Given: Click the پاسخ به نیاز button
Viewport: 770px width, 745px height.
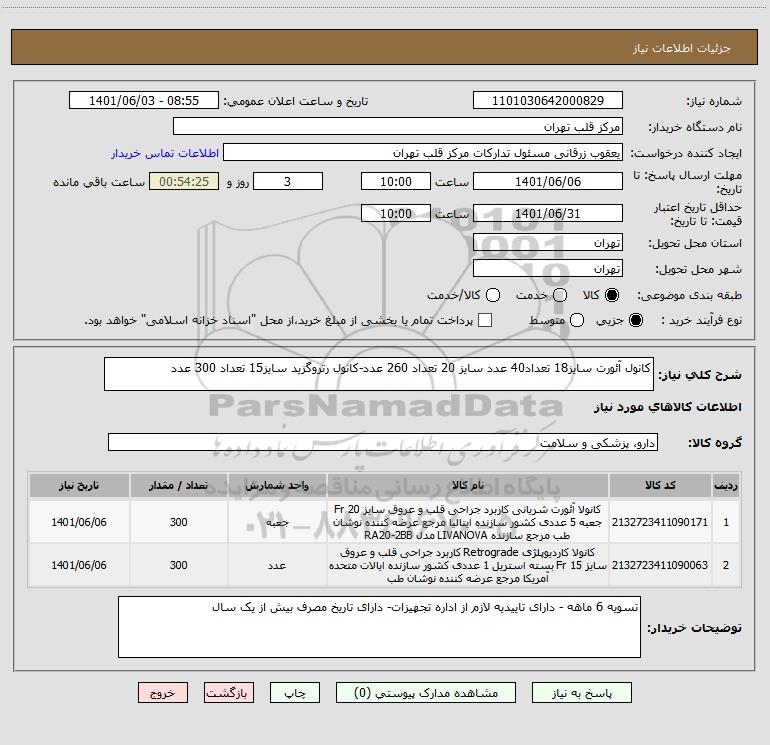Looking at the screenshot, I should pyautogui.click(x=581, y=692).
